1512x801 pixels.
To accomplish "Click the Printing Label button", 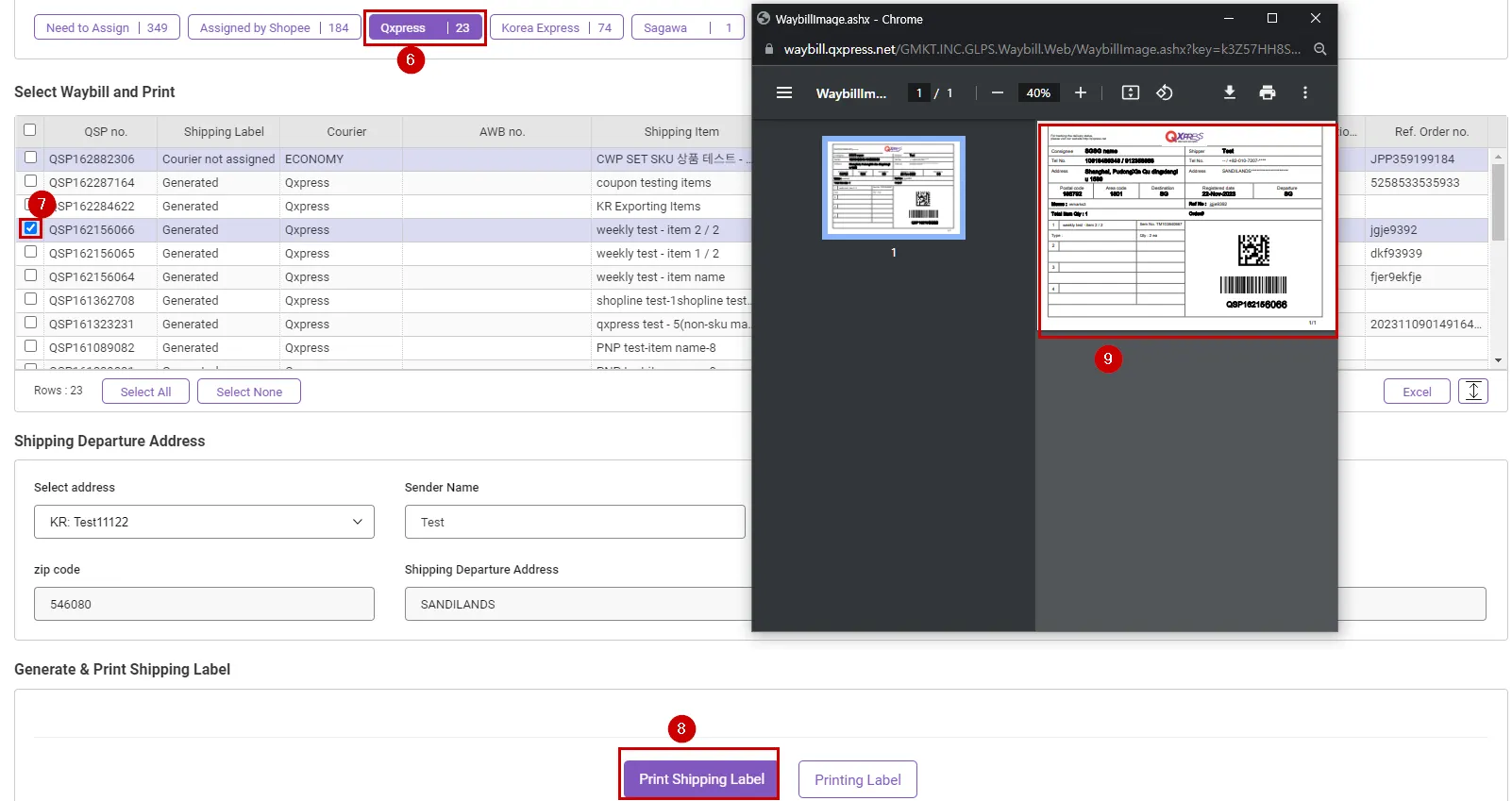I will coord(858,779).
